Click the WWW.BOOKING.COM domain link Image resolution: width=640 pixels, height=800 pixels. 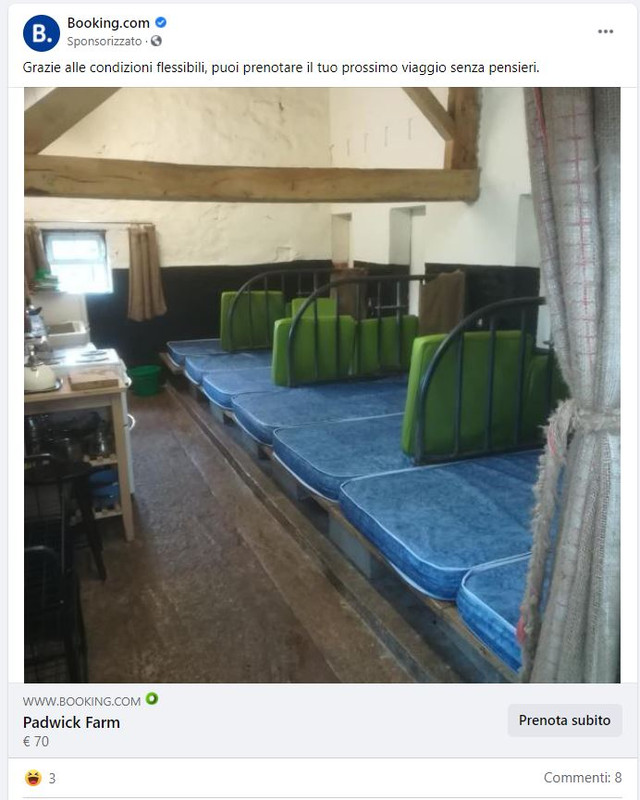pyautogui.click(x=82, y=701)
